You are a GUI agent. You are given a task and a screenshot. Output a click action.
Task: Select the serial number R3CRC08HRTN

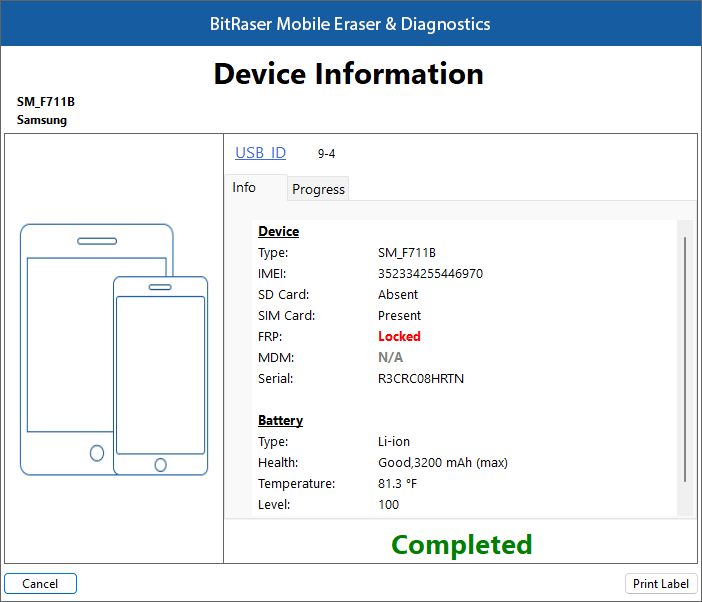click(x=421, y=379)
